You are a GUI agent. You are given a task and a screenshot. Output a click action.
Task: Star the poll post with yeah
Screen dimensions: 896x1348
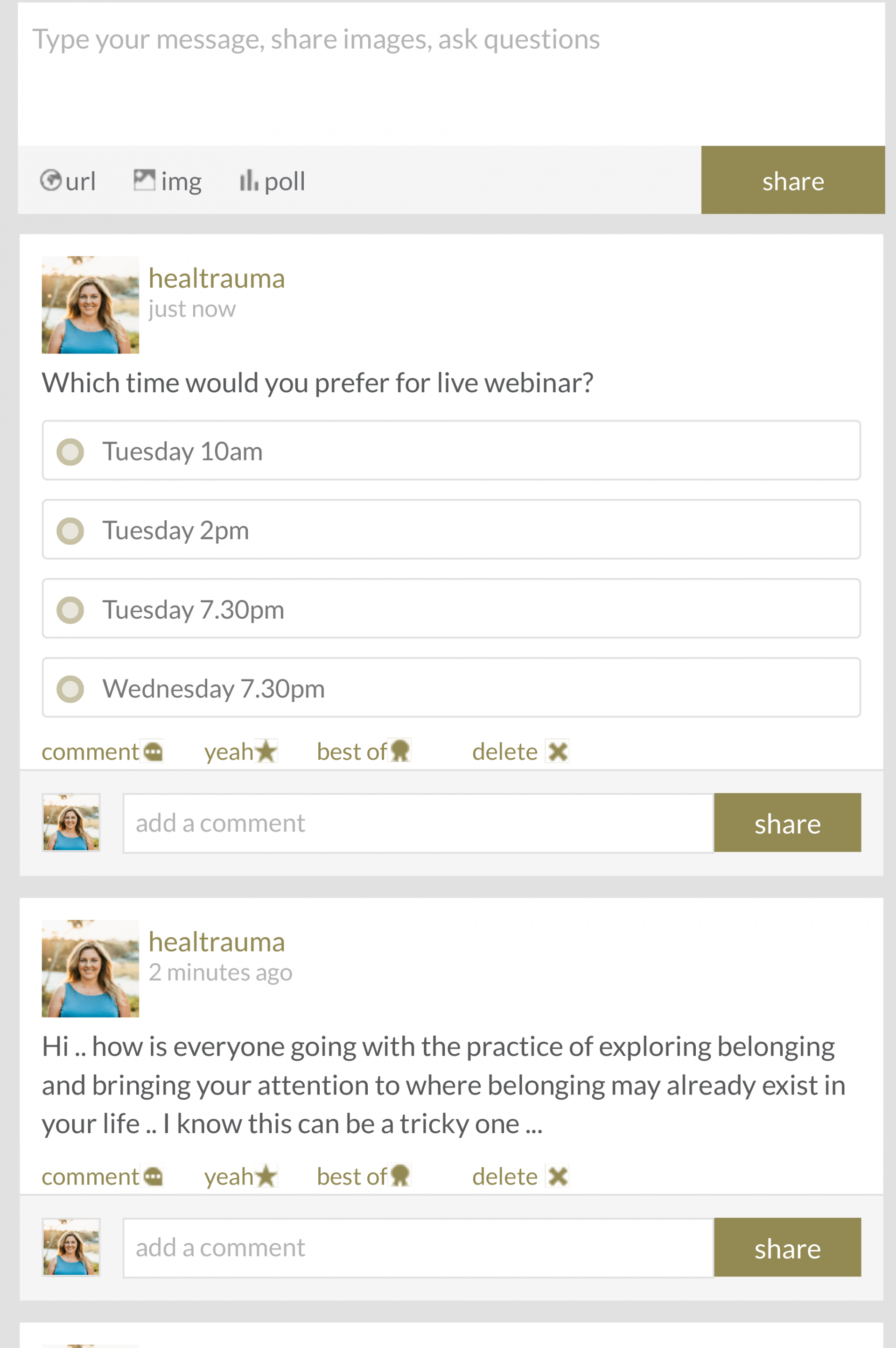click(x=266, y=751)
